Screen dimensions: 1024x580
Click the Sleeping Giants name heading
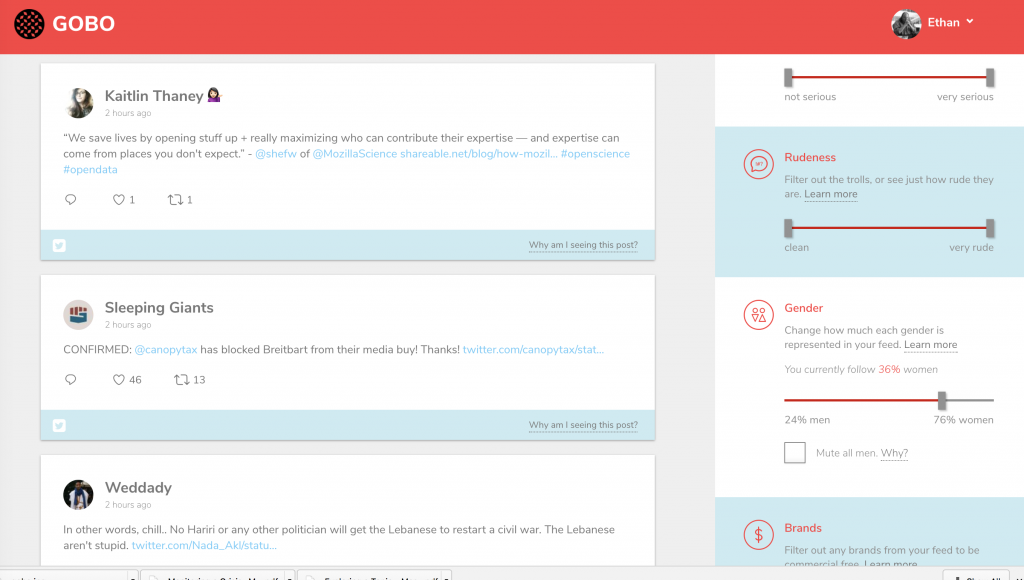pos(159,308)
